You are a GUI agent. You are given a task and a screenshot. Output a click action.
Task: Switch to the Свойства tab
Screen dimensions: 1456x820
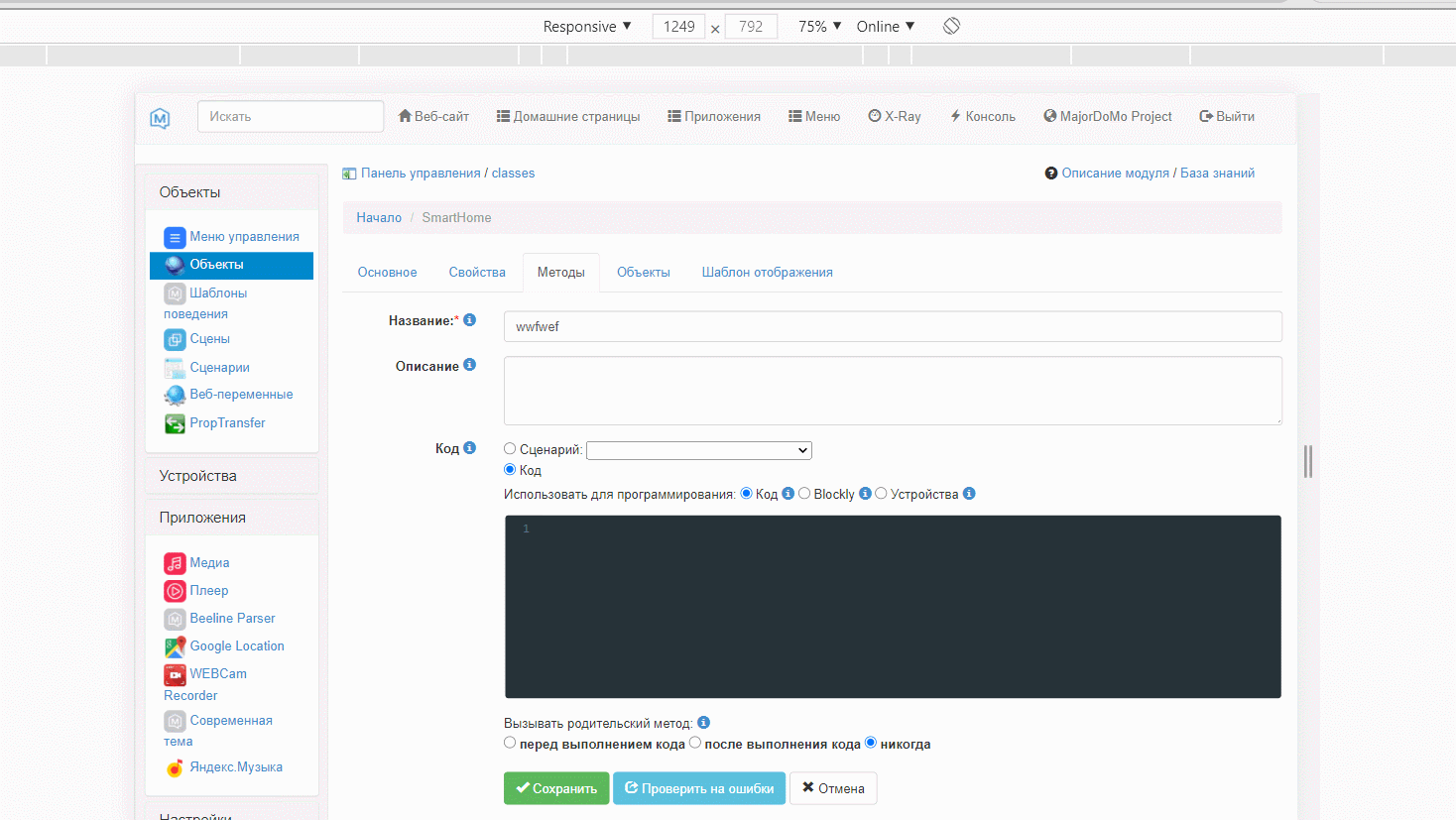point(477,271)
